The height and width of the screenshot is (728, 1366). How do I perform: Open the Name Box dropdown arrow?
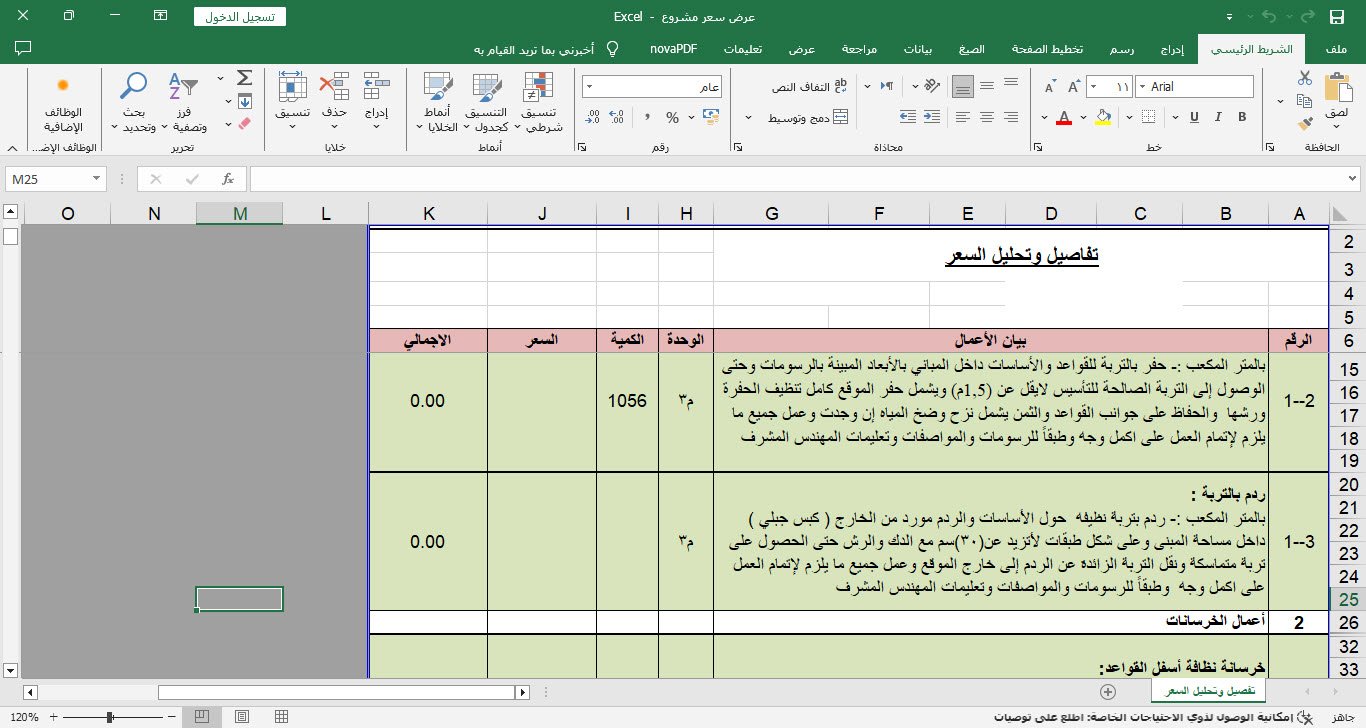tap(97, 179)
